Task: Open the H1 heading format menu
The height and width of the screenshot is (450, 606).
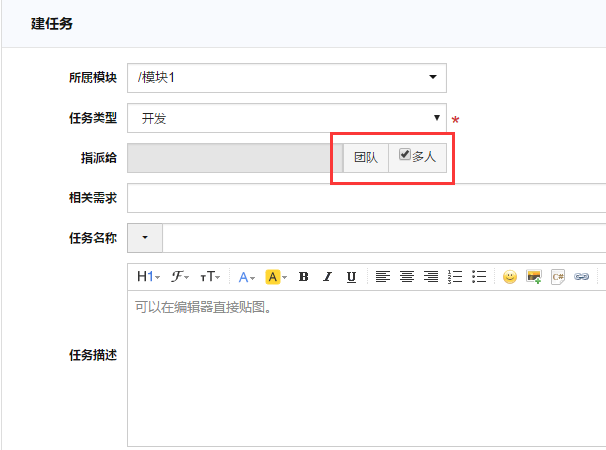Action: [148, 277]
